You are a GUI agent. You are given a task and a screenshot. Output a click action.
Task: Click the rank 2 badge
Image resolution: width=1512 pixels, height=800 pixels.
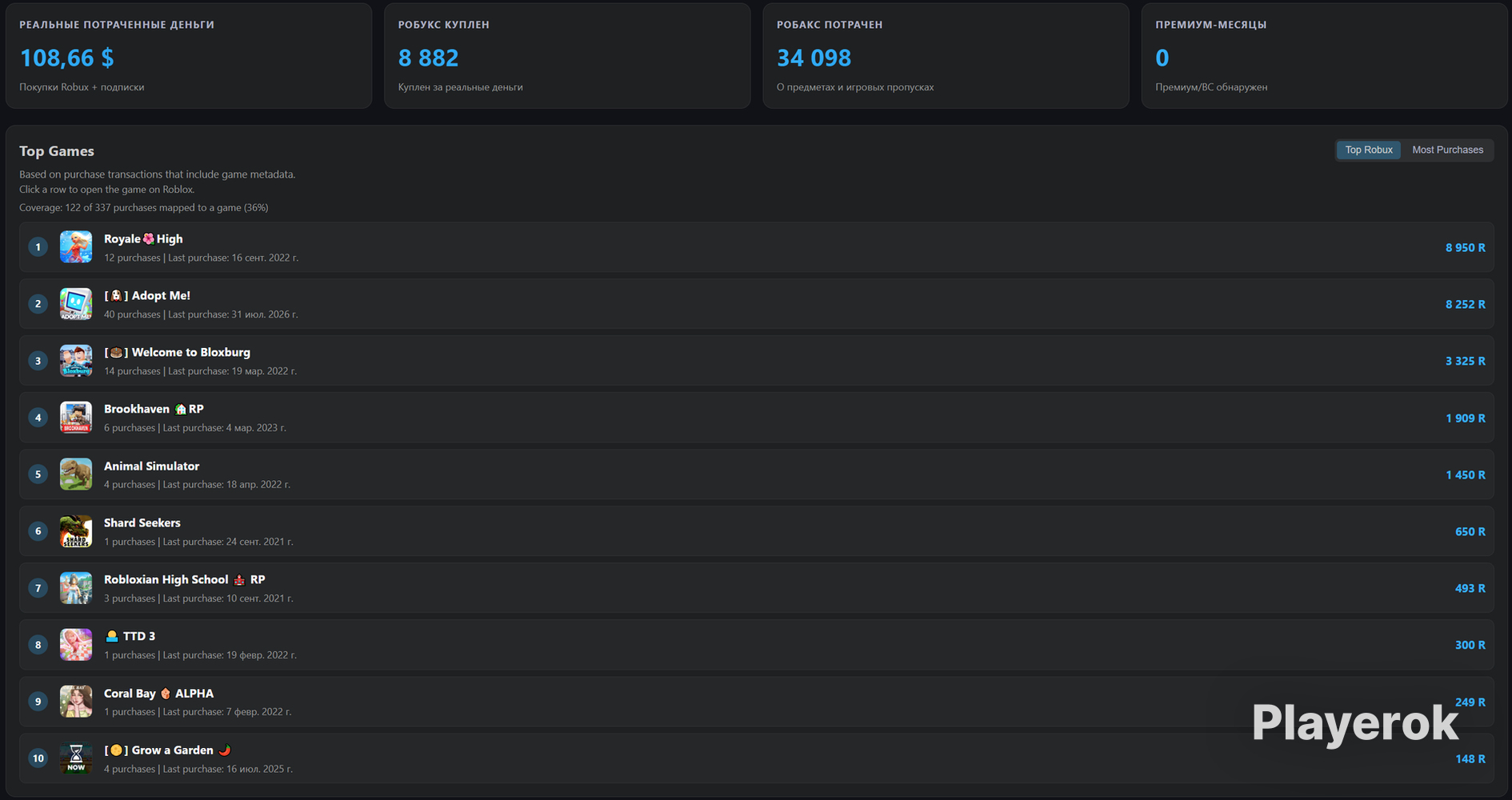tap(38, 304)
